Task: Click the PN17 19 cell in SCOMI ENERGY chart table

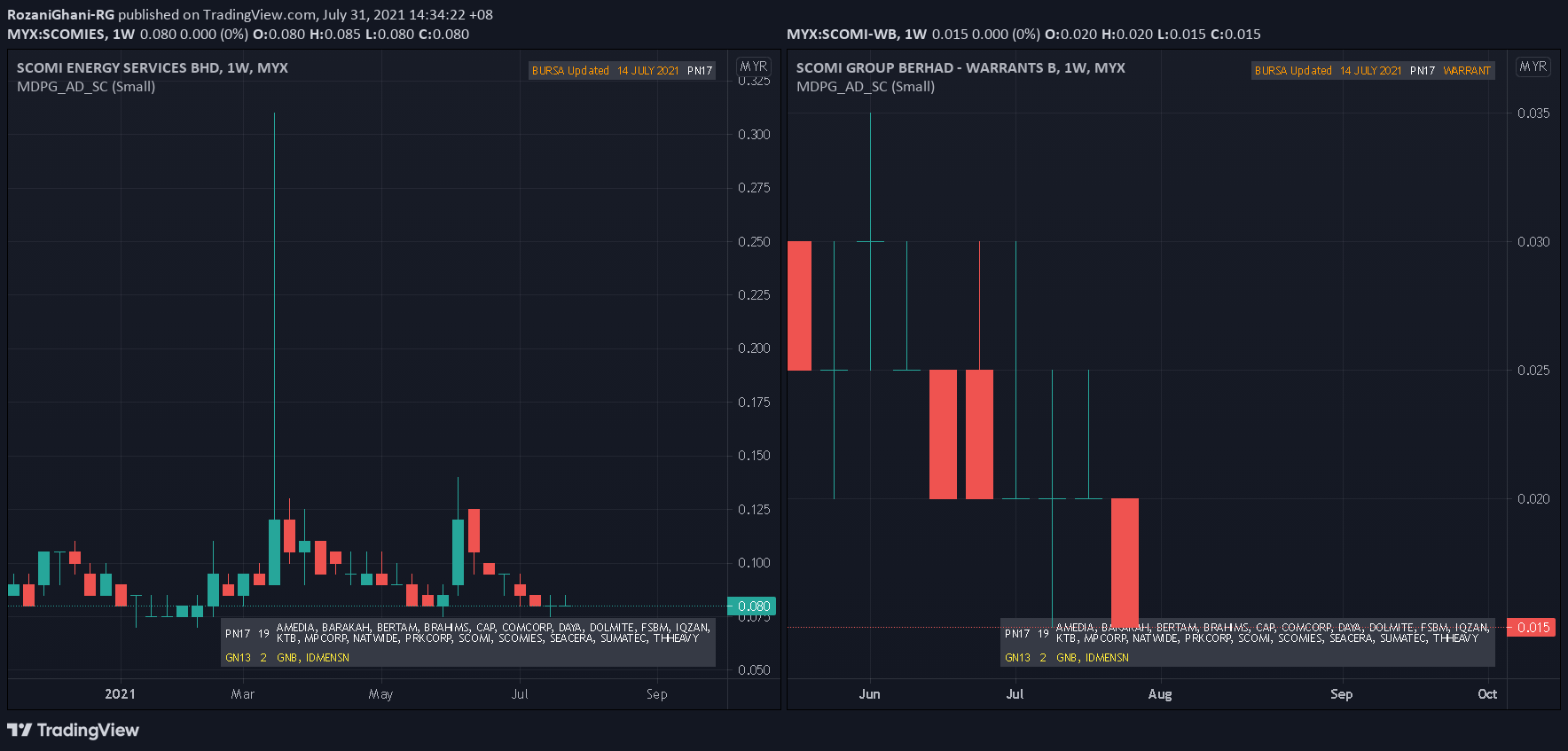Action: pyautogui.click(x=247, y=633)
